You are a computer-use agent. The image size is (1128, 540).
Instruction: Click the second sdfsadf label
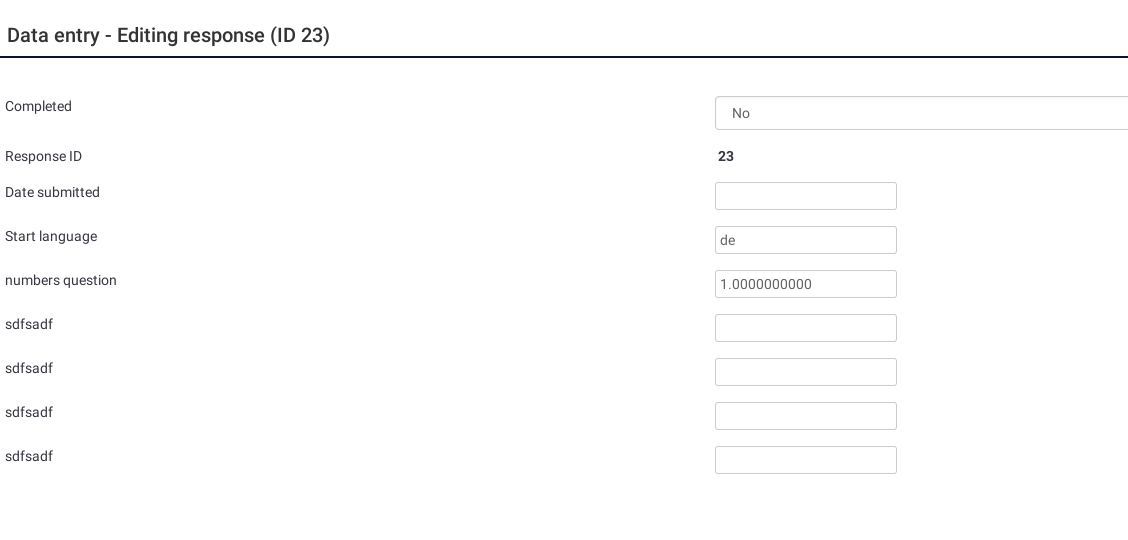[x=29, y=368]
